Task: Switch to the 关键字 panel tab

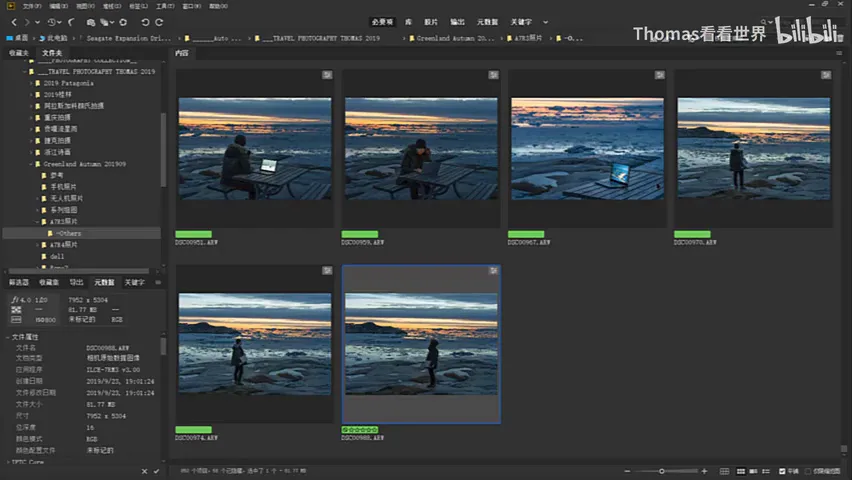Action: (x=134, y=283)
